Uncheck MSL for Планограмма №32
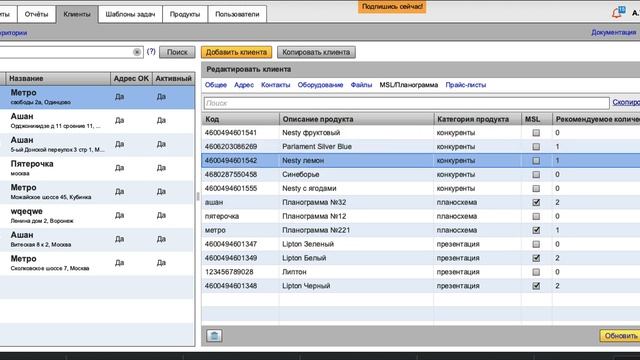The height and width of the screenshot is (360, 640). [536, 202]
